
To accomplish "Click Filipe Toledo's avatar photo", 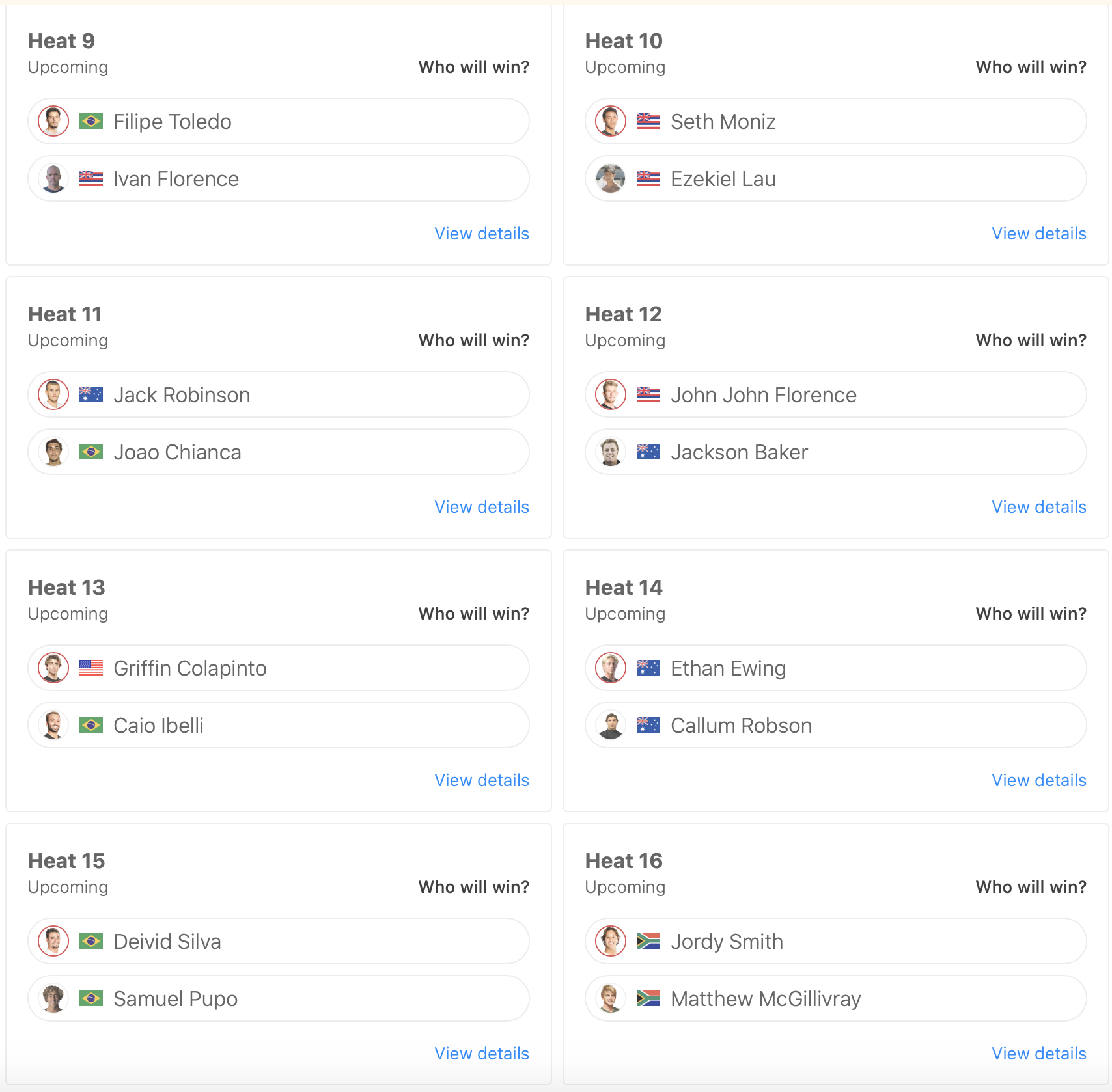I will (53, 122).
